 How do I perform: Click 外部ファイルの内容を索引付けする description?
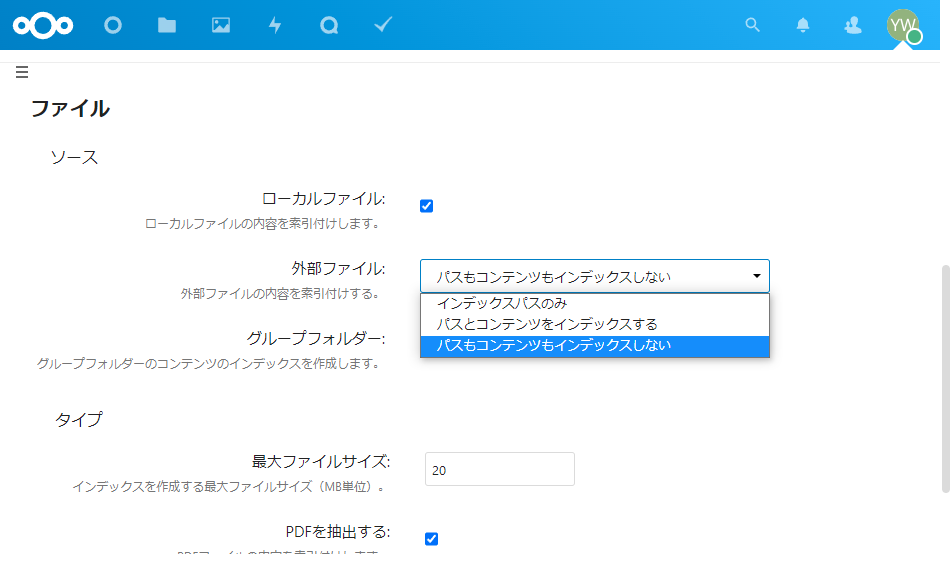coord(282,293)
